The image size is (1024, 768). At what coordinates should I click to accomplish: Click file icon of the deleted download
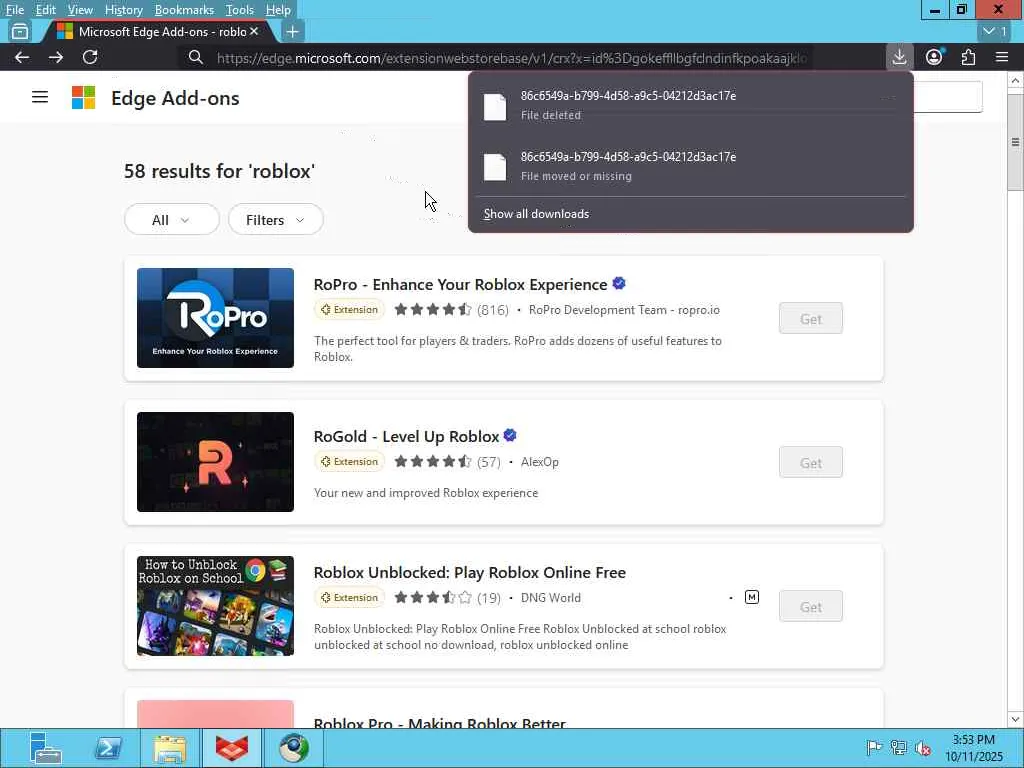tap(495, 106)
